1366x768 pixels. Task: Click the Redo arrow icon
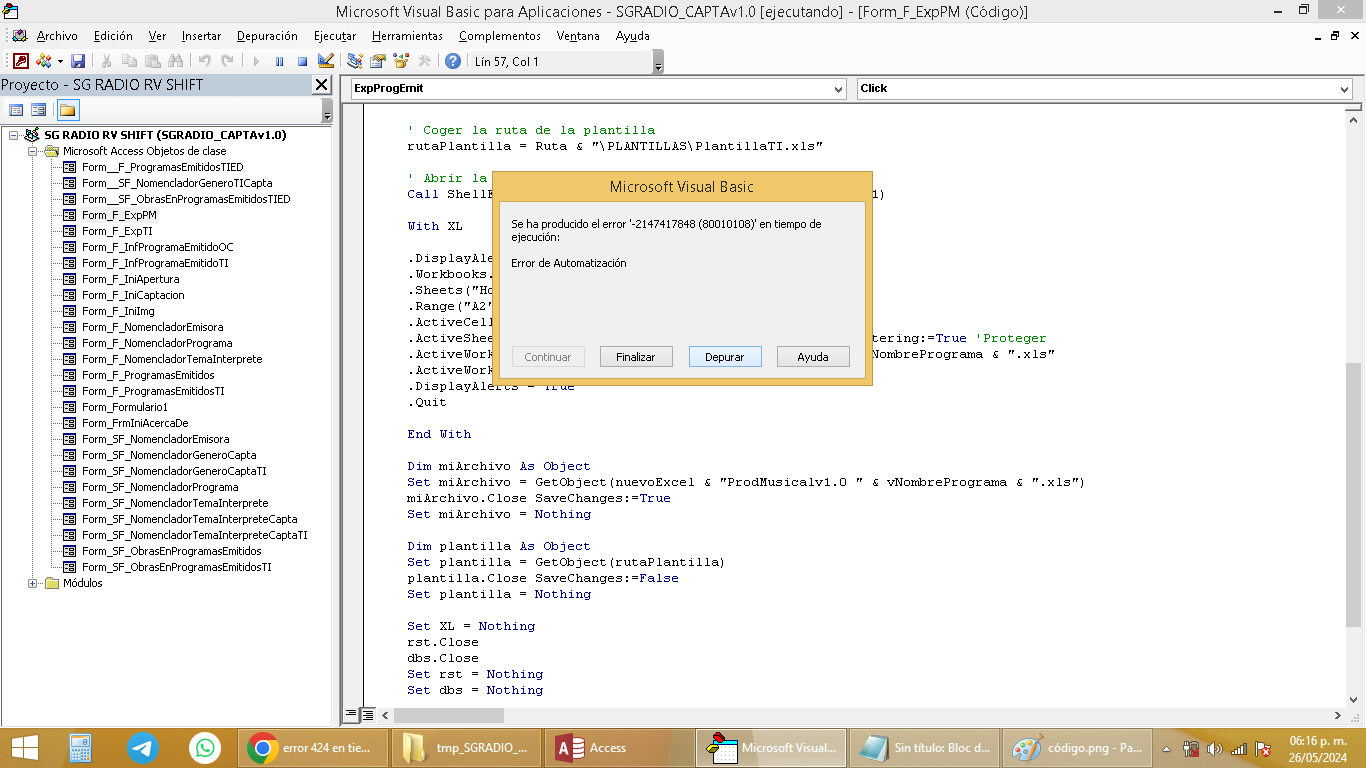(x=227, y=61)
